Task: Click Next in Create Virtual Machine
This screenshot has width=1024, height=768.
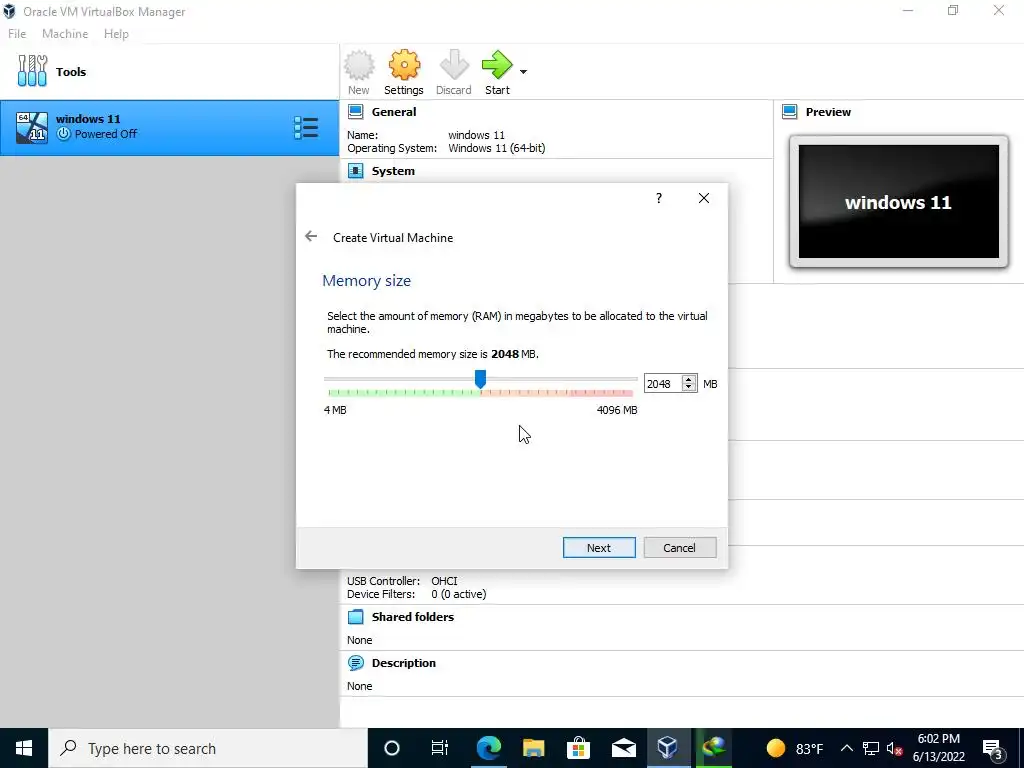Action: point(599,548)
